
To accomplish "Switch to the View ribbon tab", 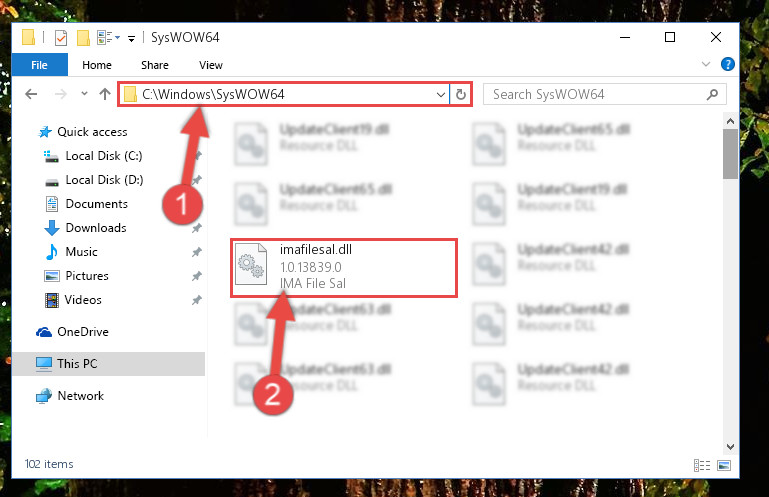I will (211, 65).
